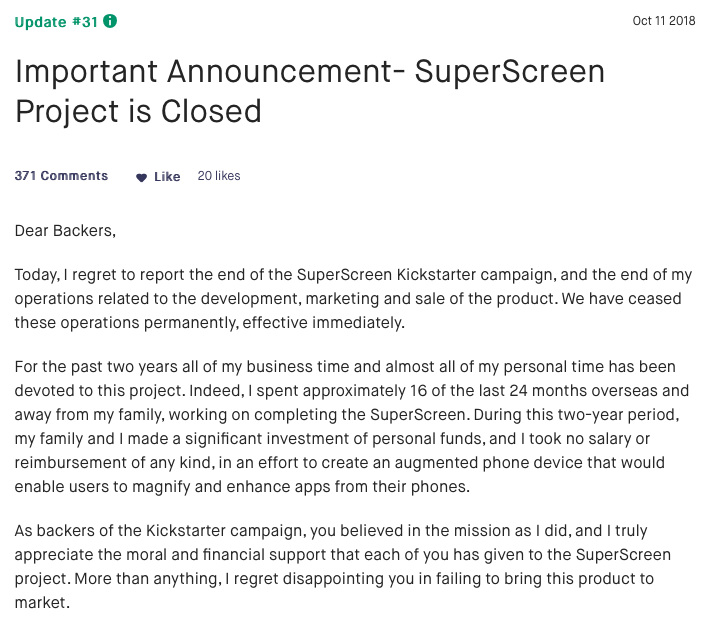Click the heart icon to like the update

point(142,177)
